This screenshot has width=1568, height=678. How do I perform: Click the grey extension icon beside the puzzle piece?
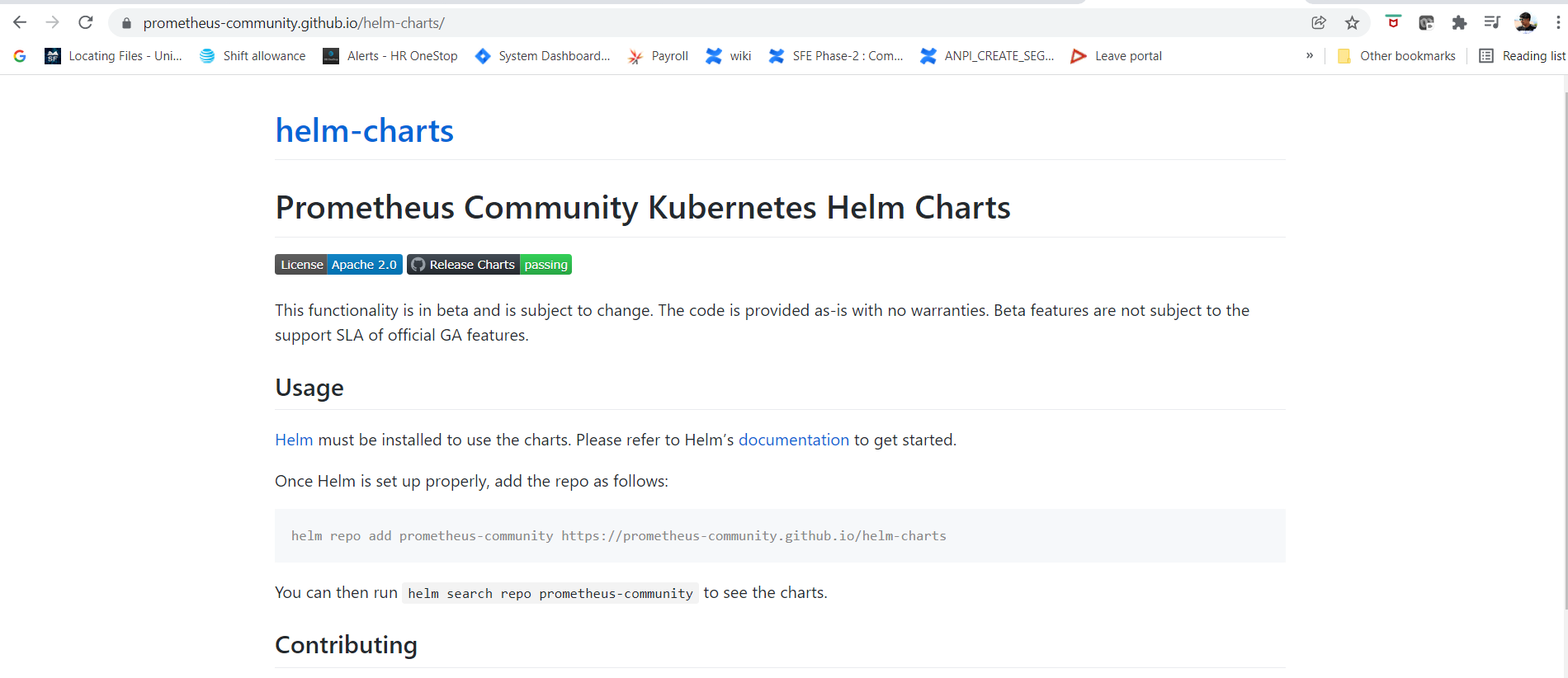point(1426,23)
